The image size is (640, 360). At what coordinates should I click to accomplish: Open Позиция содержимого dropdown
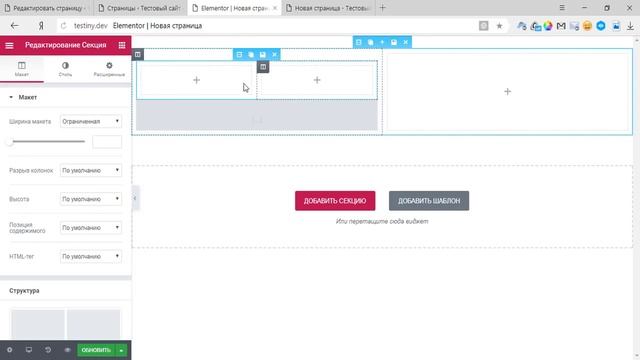click(91, 227)
